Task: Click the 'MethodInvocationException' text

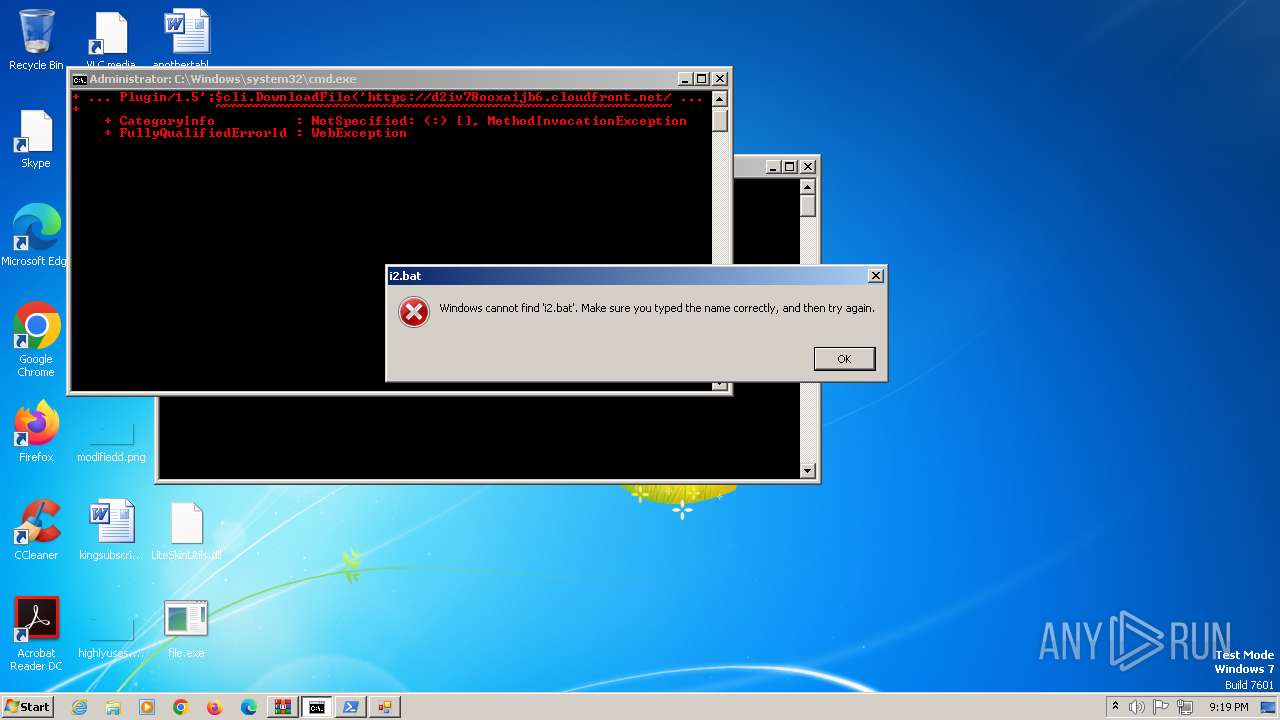Action: pyautogui.click(x=587, y=121)
